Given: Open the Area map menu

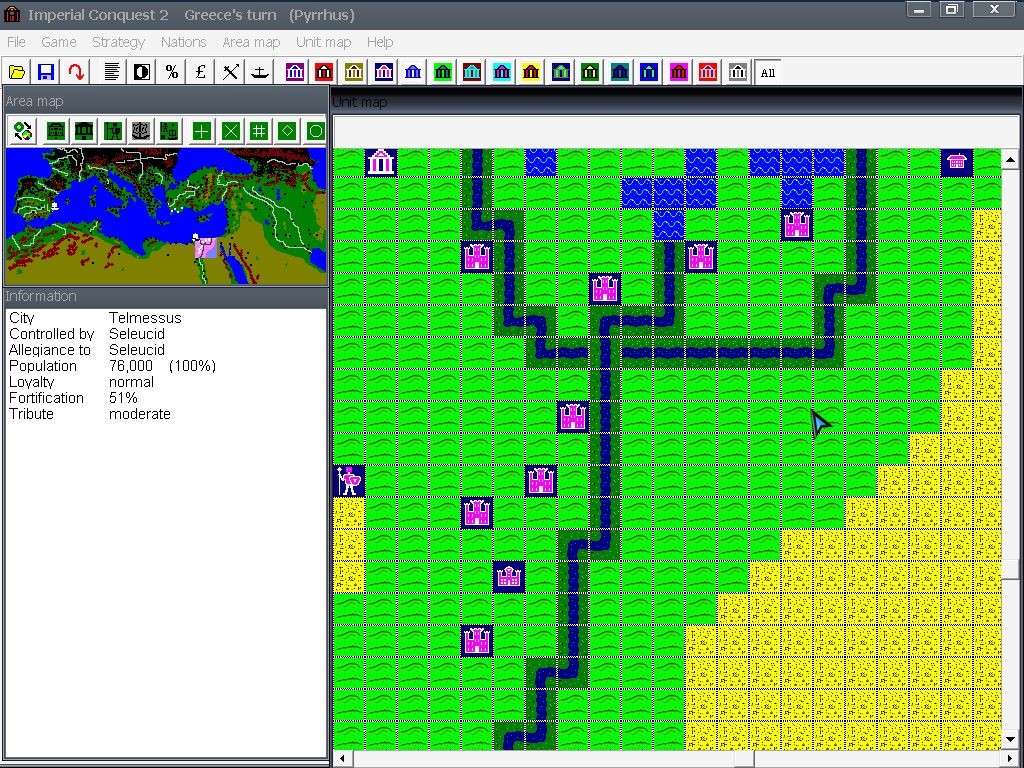Looking at the screenshot, I should pos(251,42).
